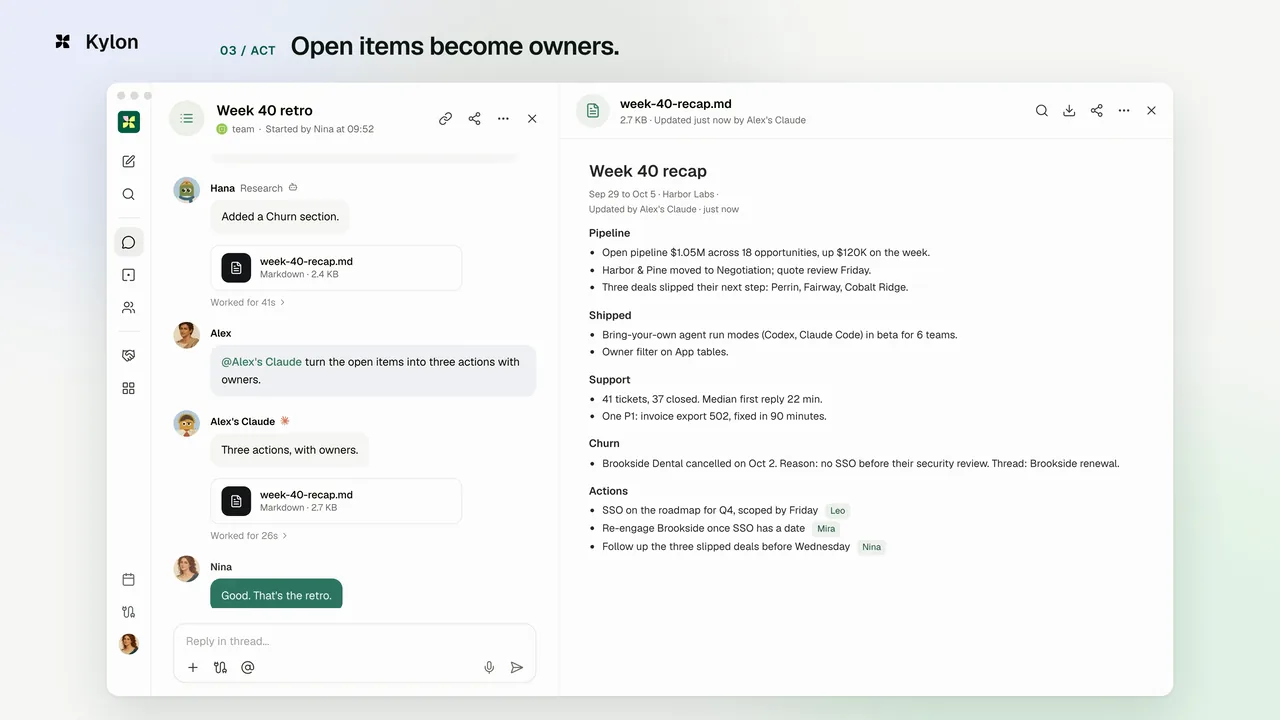
Task: Click the Reply in thread input field
Action: pyautogui.click(x=355, y=641)
